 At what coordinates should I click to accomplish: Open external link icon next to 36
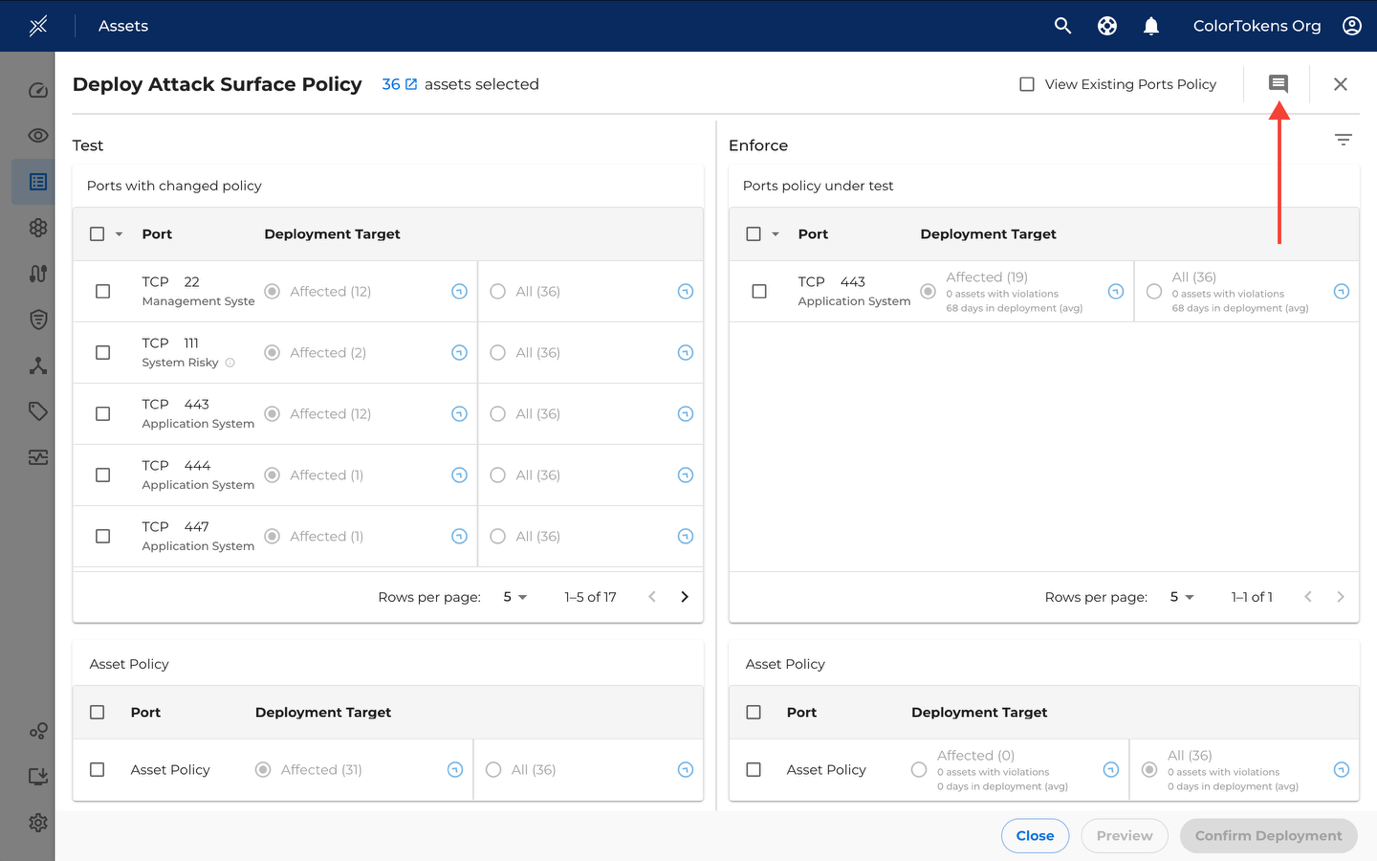coord(411,84)
